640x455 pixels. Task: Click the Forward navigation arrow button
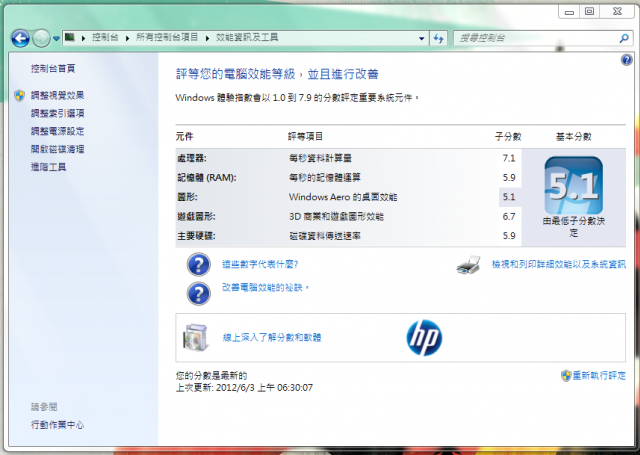pos(41,39)
